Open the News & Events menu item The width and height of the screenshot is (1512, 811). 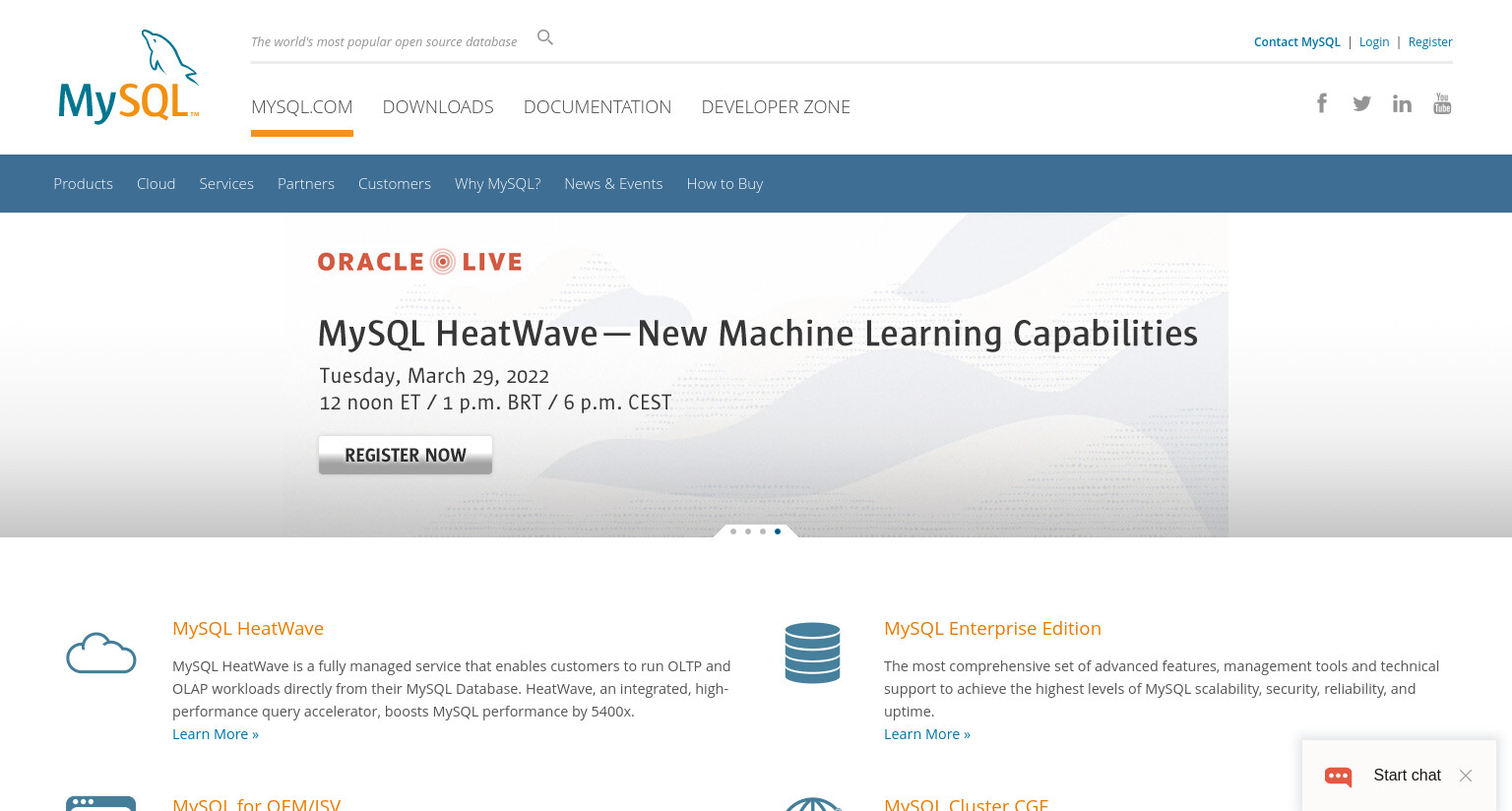(613, 183)
